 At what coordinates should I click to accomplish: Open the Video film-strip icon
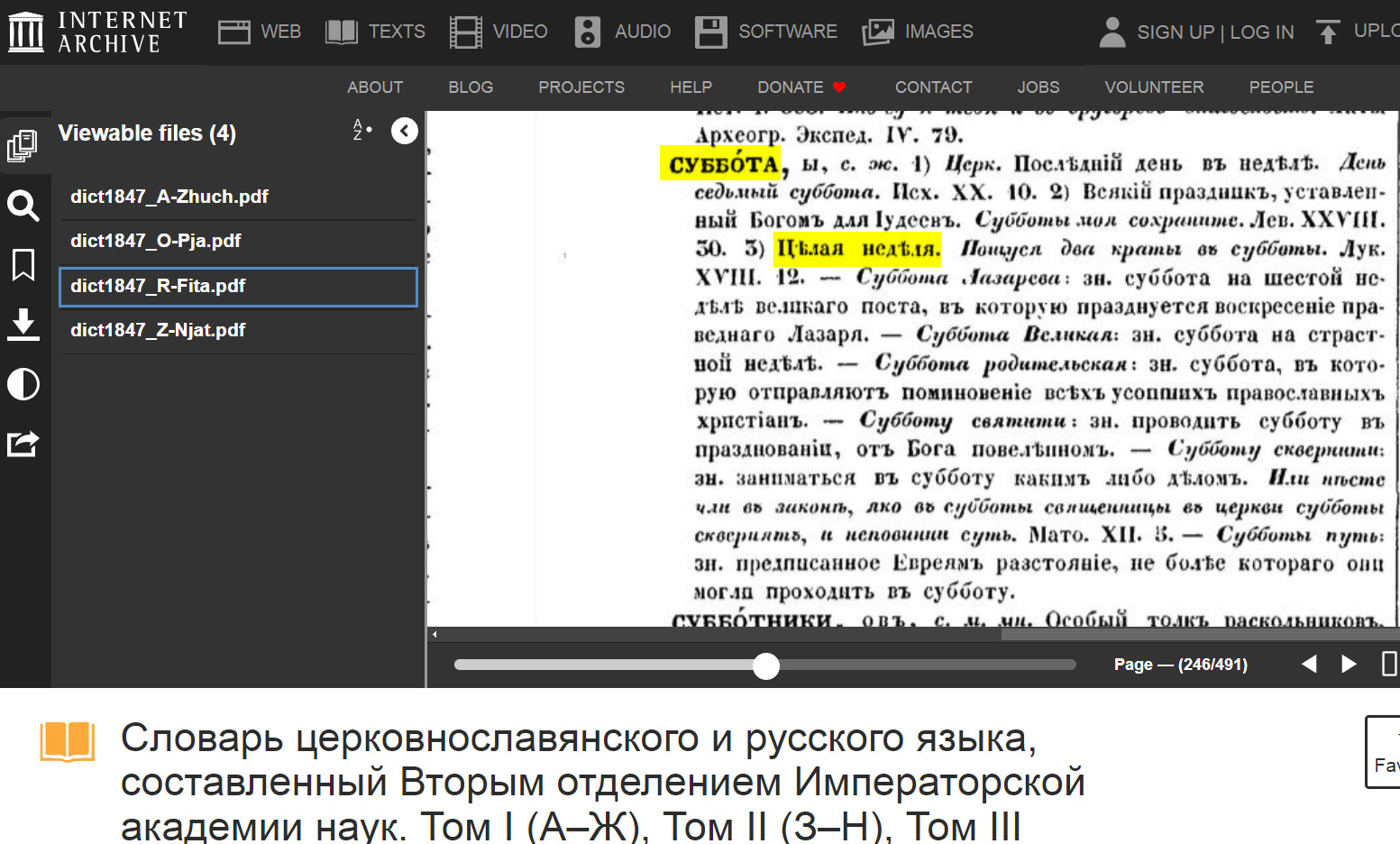pos(466,32)
